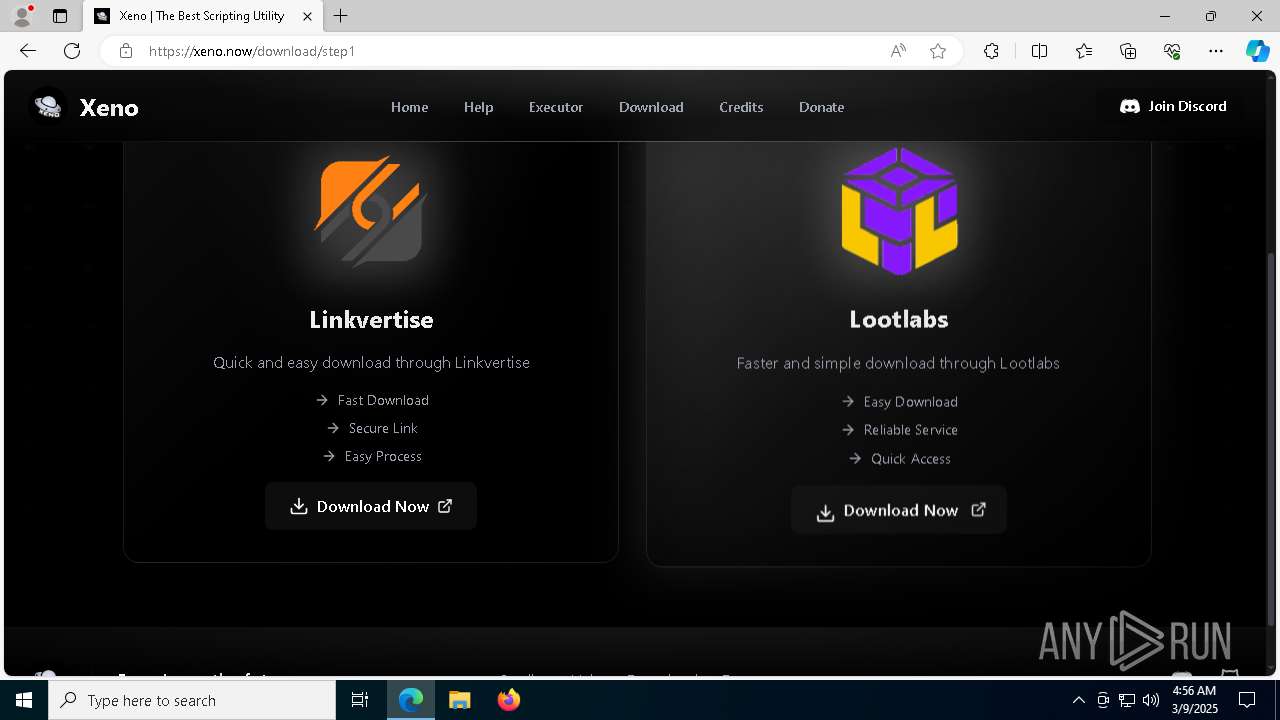Click the Lootlabs purple cube logo
1280x720 pixels.
coord(899,211)
